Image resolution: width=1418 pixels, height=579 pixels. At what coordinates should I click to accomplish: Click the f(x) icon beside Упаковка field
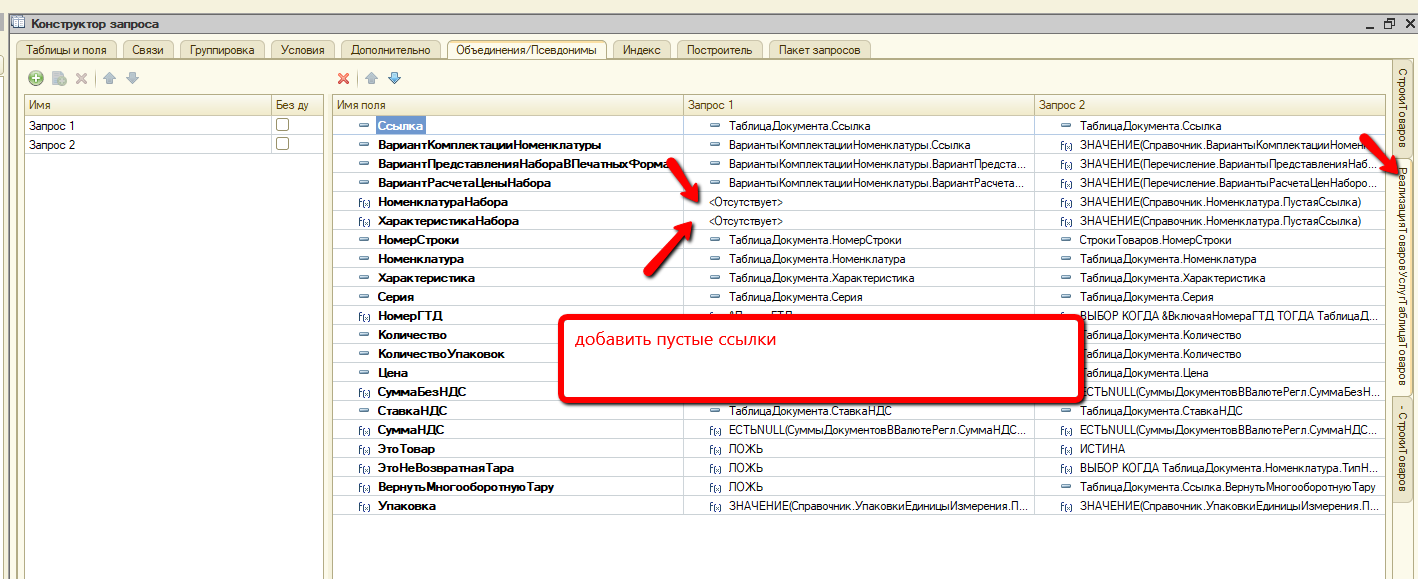[364, 506]
